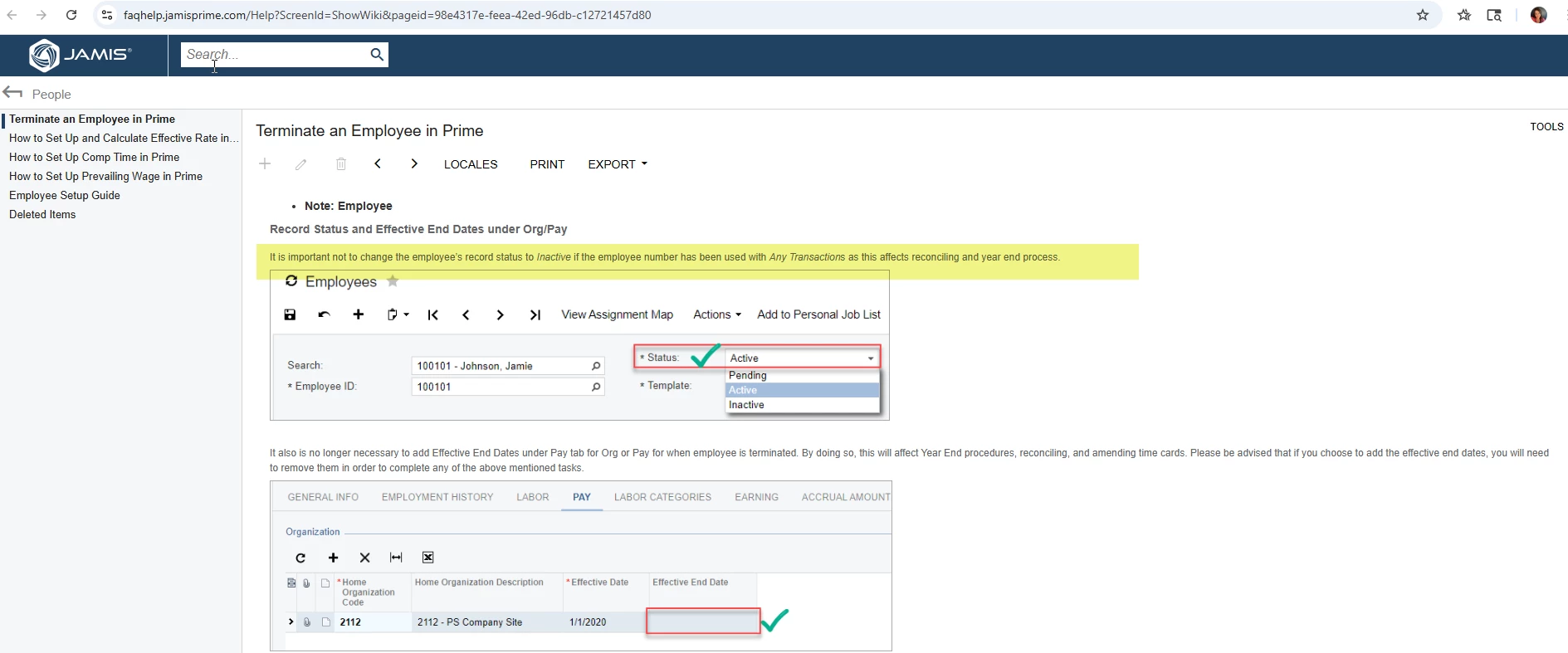The image size is (1568, 653).
Task: Click the Employees screenshot image
Action: pos(579,346)
